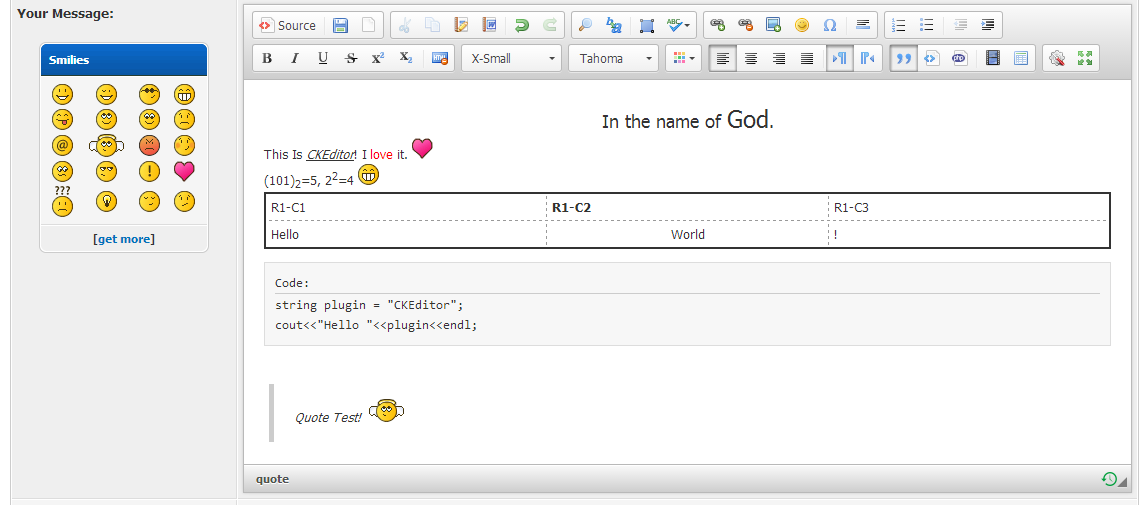Click the Source view button
Image resolution: width=1147 pixels, height=505 pixels.
[287, 26]
